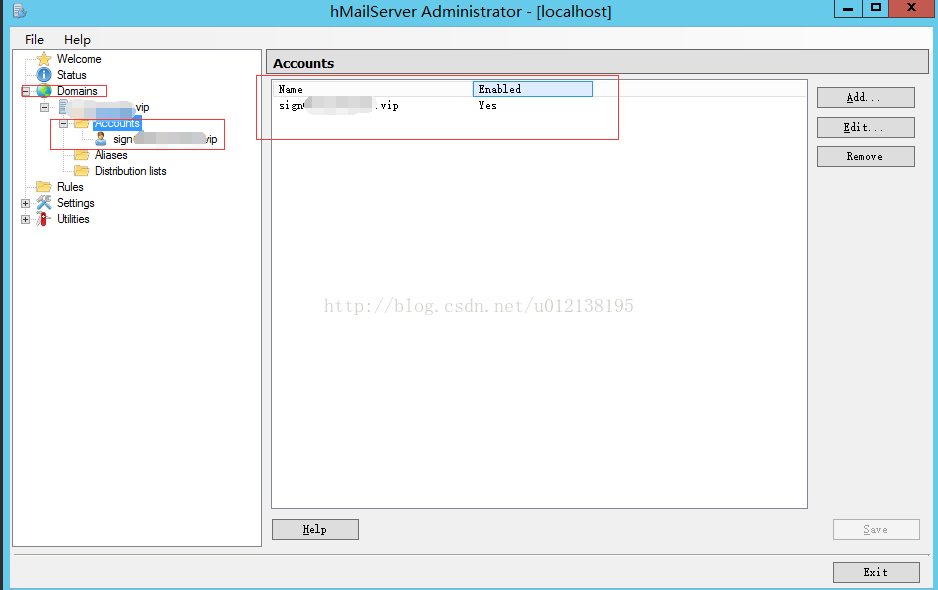Click the Edit... button
Viewport: 938px width, 590px height.
pyautogui.click(x=866, y=127)
